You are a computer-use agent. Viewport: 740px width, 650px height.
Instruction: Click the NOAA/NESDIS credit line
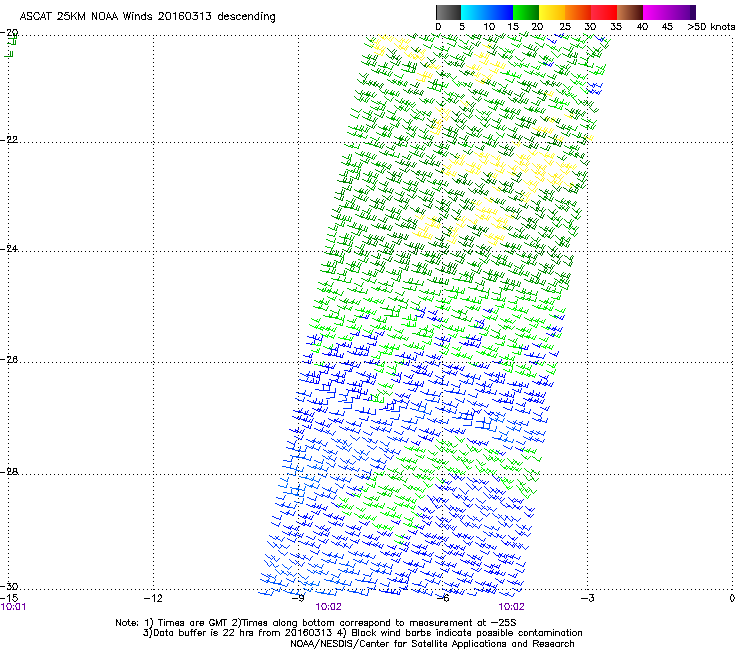pos(432,644)
